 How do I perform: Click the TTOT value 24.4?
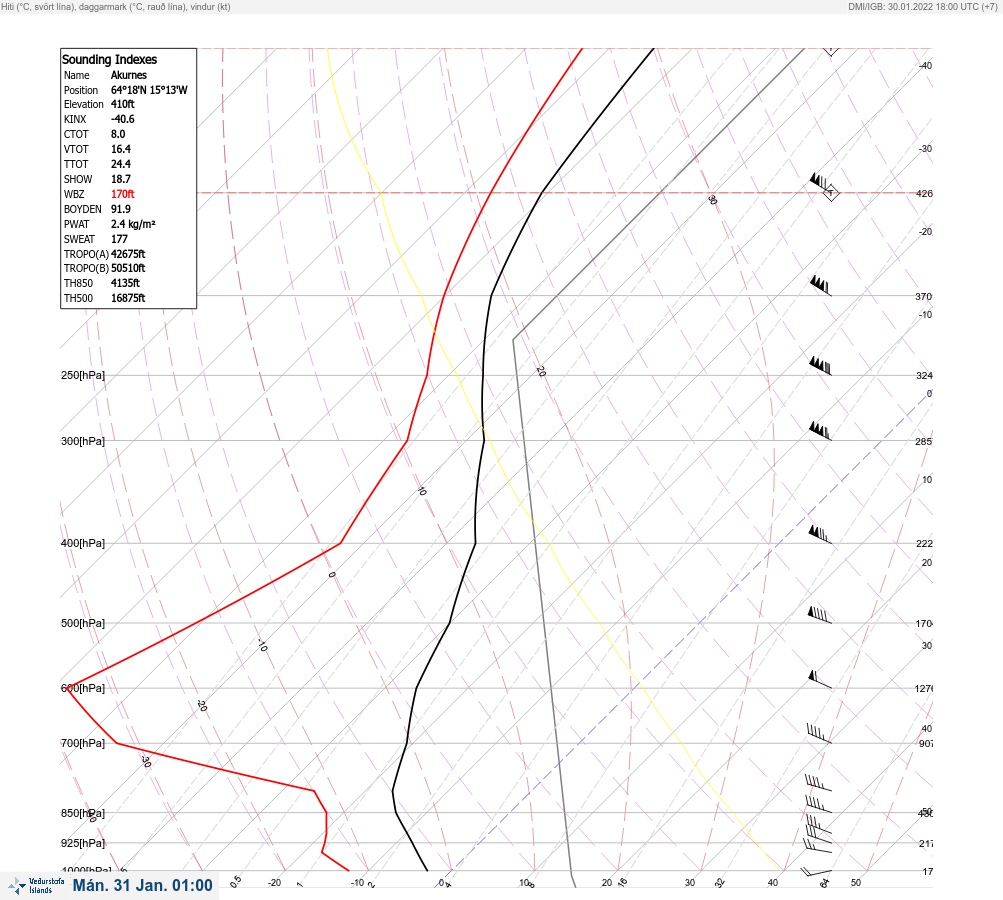[121, 164]
